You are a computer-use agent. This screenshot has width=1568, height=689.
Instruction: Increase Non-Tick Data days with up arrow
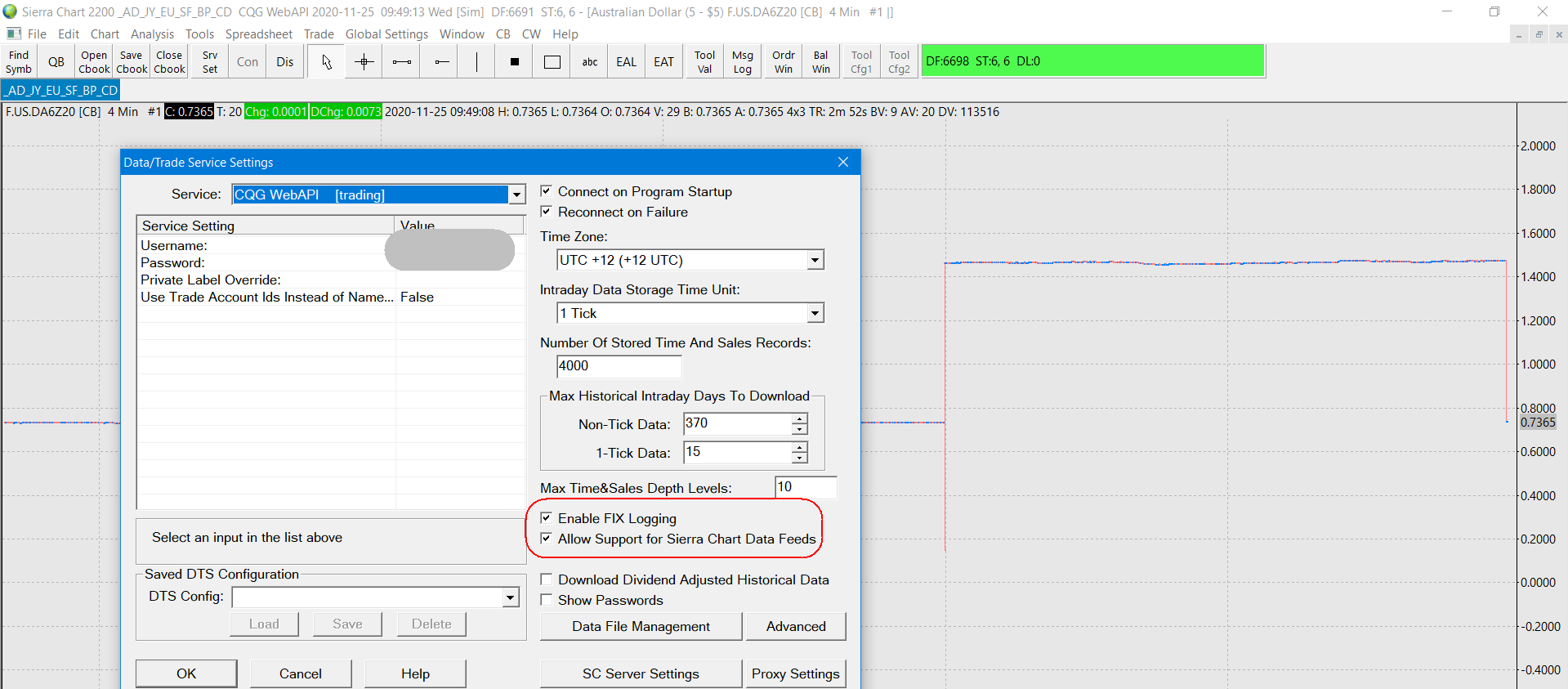point(799,418)
